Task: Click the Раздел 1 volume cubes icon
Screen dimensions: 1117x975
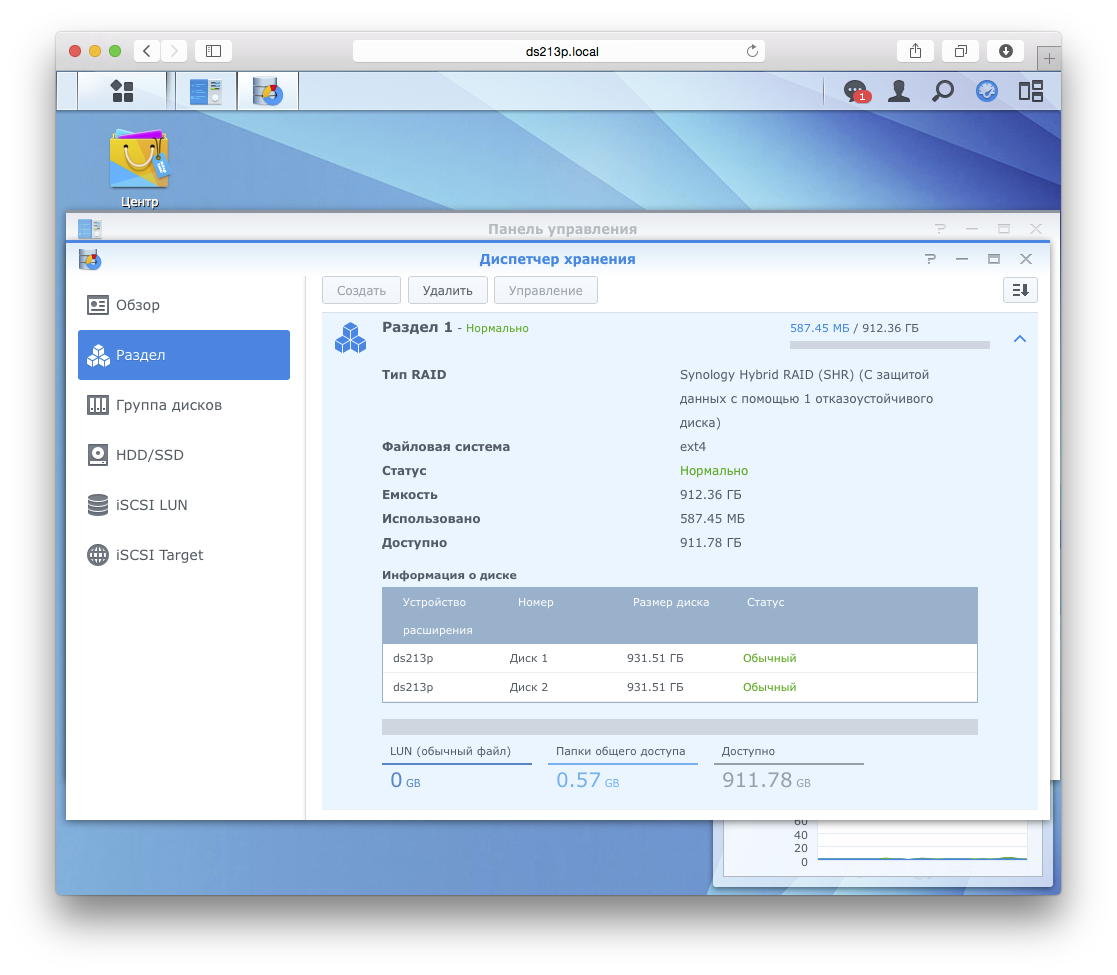Action: click(350, 338)
